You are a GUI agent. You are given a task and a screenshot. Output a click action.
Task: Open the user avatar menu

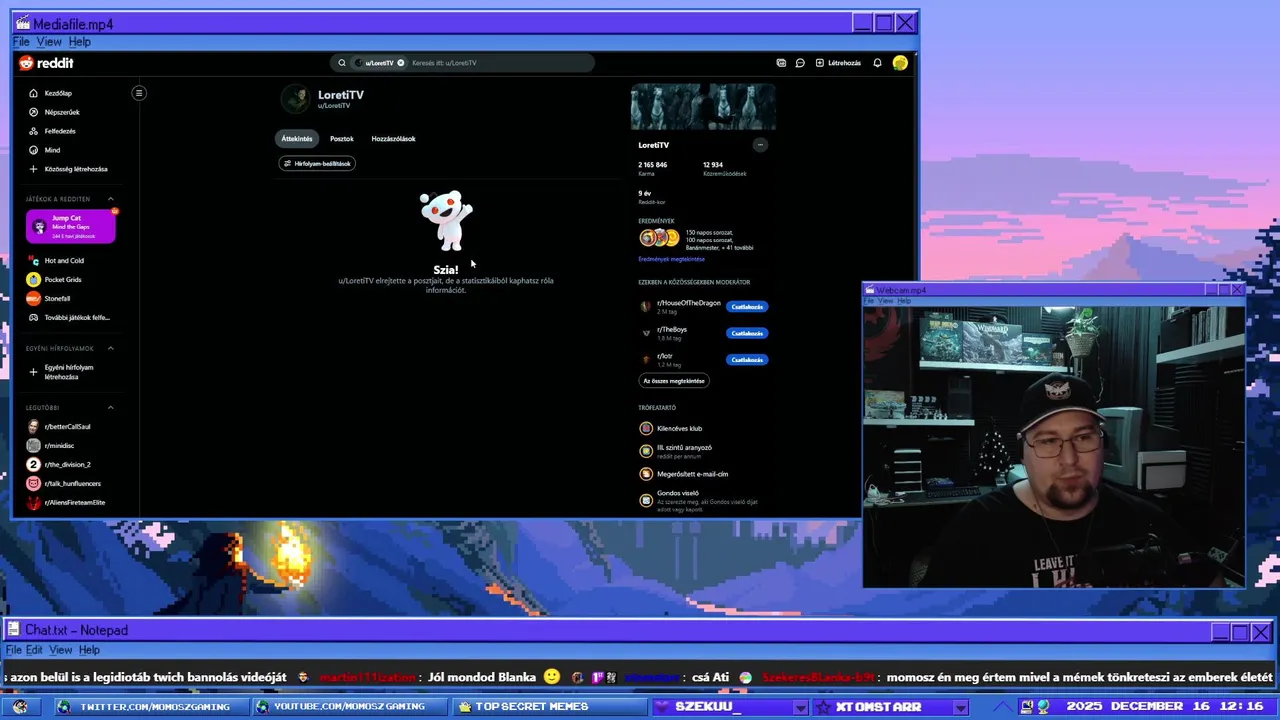point(900,63)
